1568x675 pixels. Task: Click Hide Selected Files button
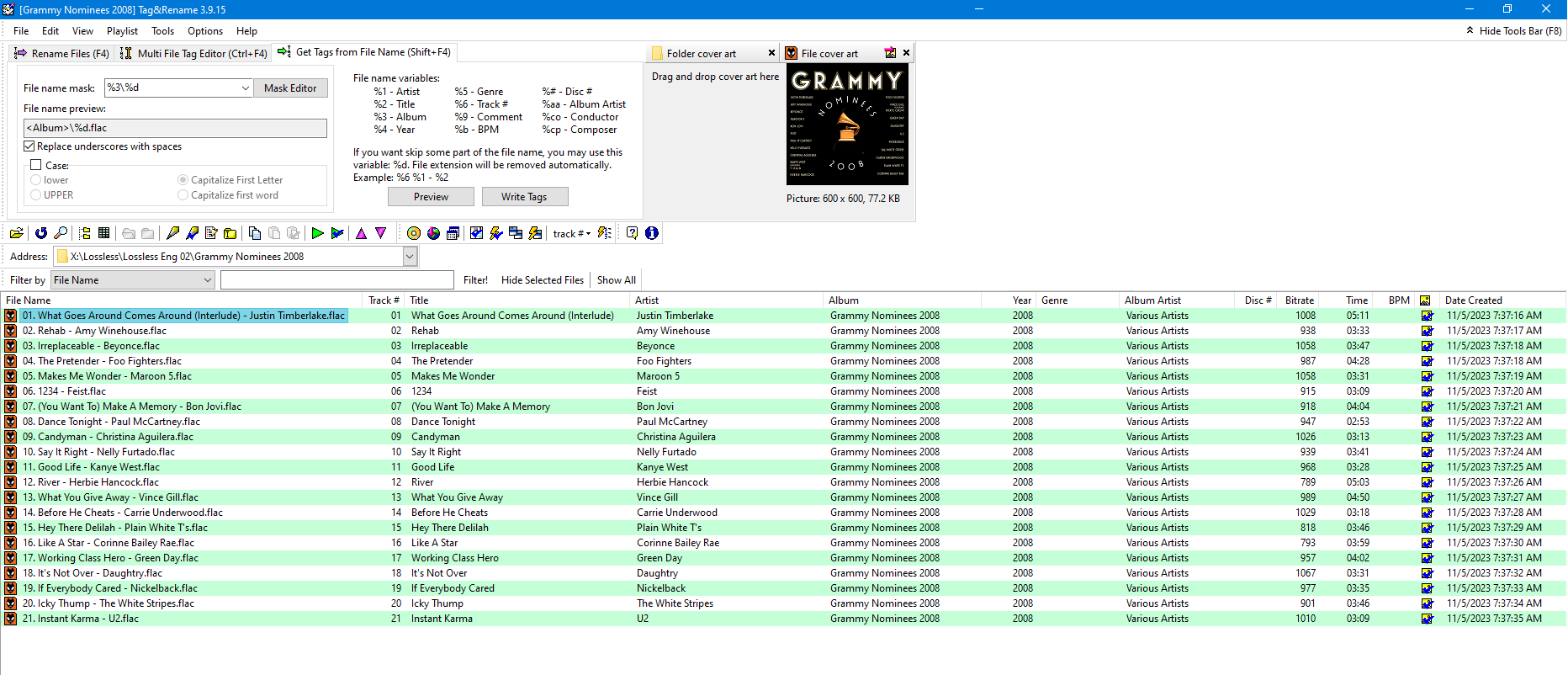point(543,280)
